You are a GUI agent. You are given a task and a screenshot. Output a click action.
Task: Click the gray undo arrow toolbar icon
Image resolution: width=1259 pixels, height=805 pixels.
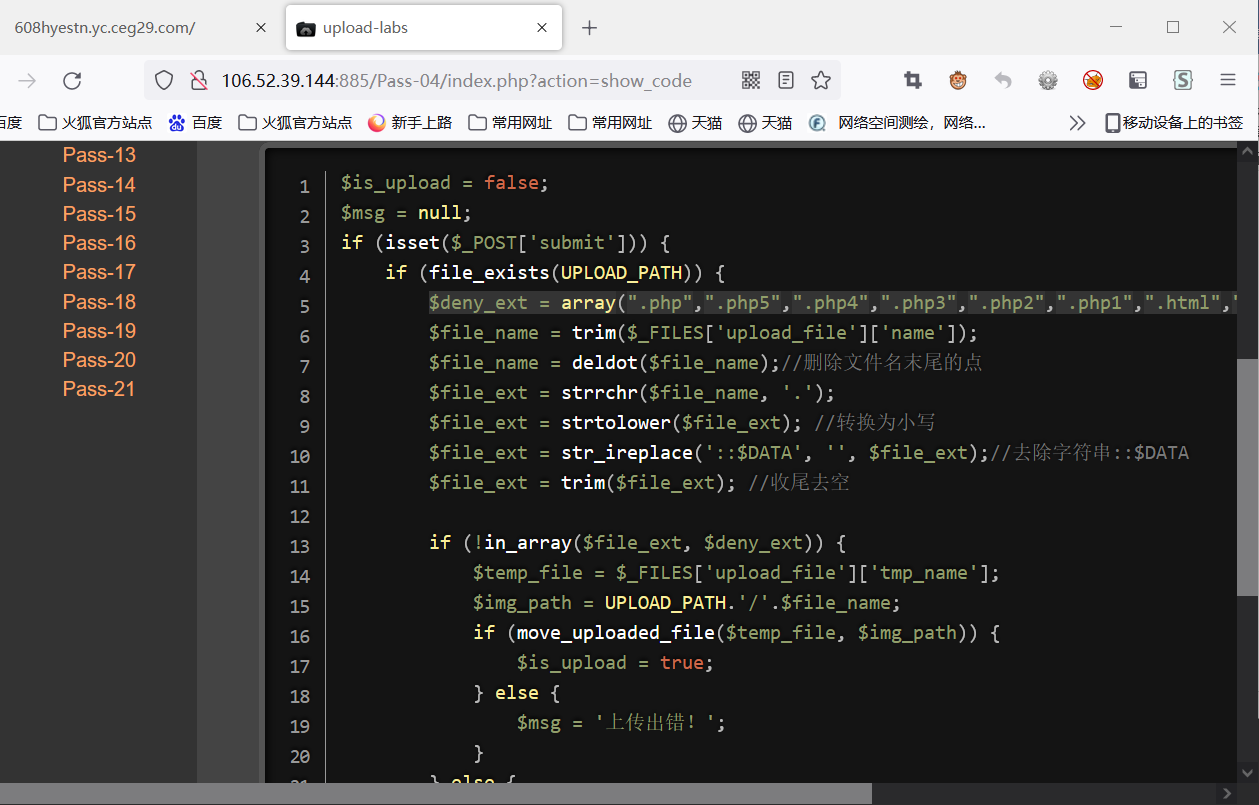click(1003, 81)
